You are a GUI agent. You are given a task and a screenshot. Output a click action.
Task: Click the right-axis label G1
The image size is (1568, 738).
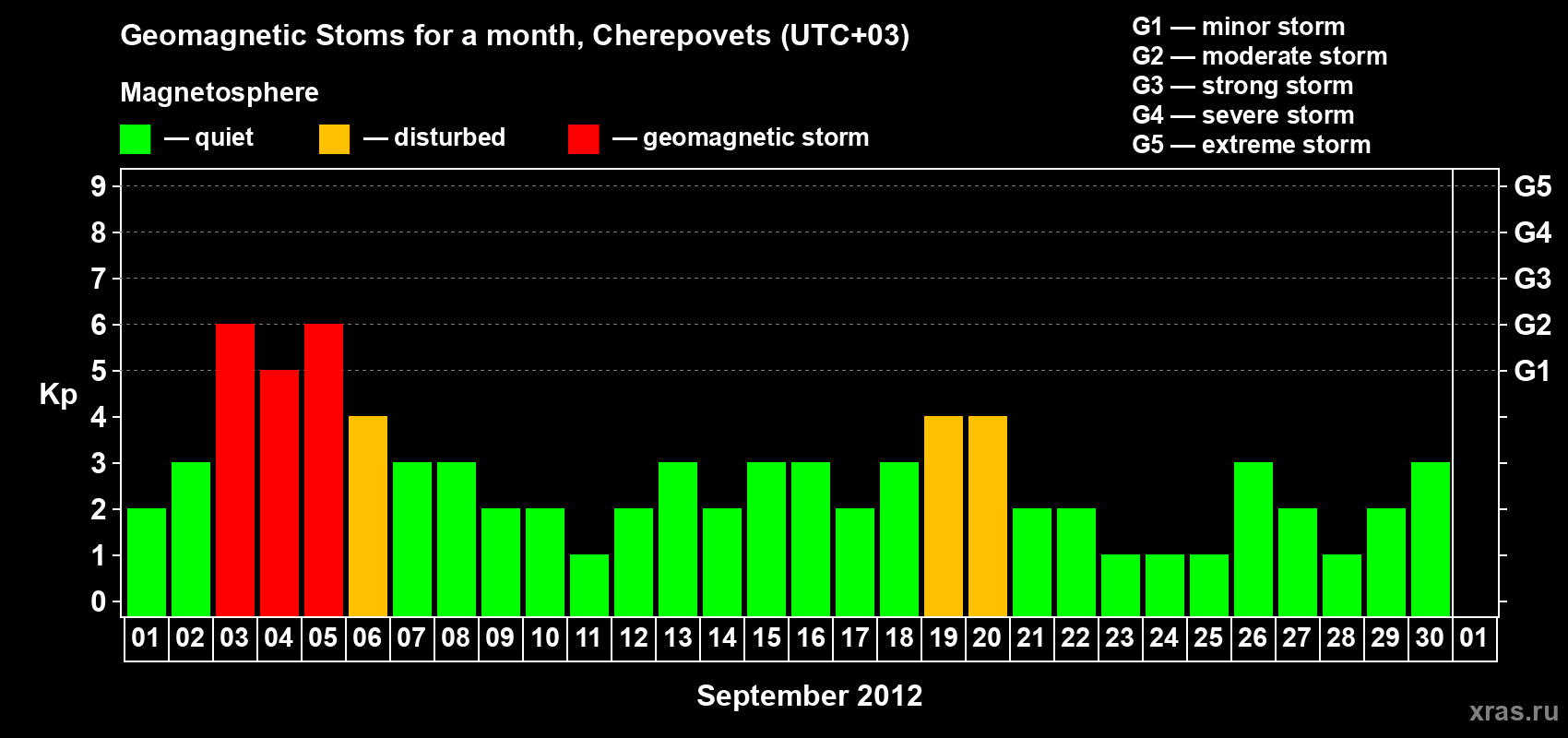[x=1532, y=371]
